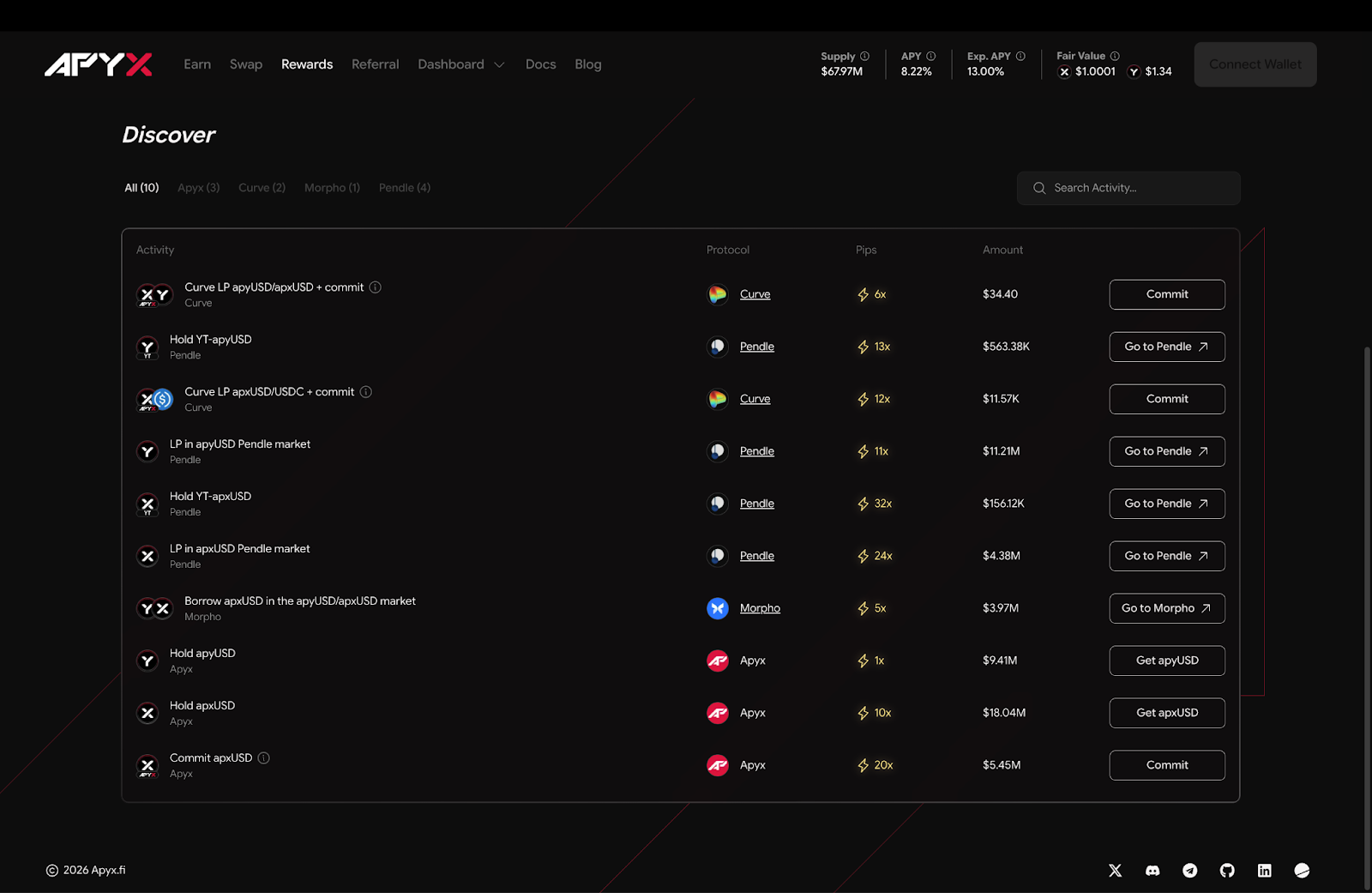
Task: Go to Pendle for Hold YT-apyUSD
Action: [1167, 347]
